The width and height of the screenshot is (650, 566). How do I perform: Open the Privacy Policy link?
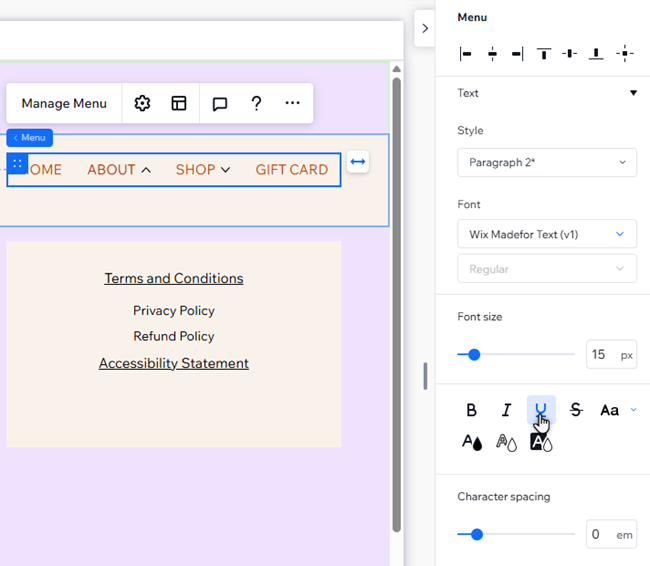tap(174, 311)
